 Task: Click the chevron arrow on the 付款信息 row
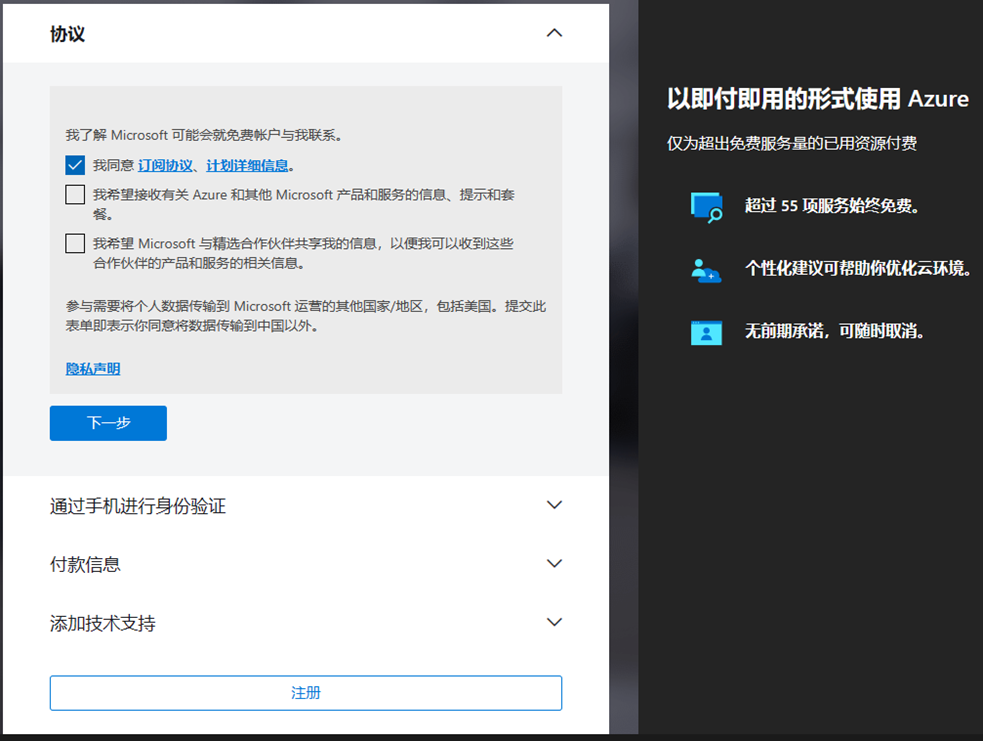[554, 563]
